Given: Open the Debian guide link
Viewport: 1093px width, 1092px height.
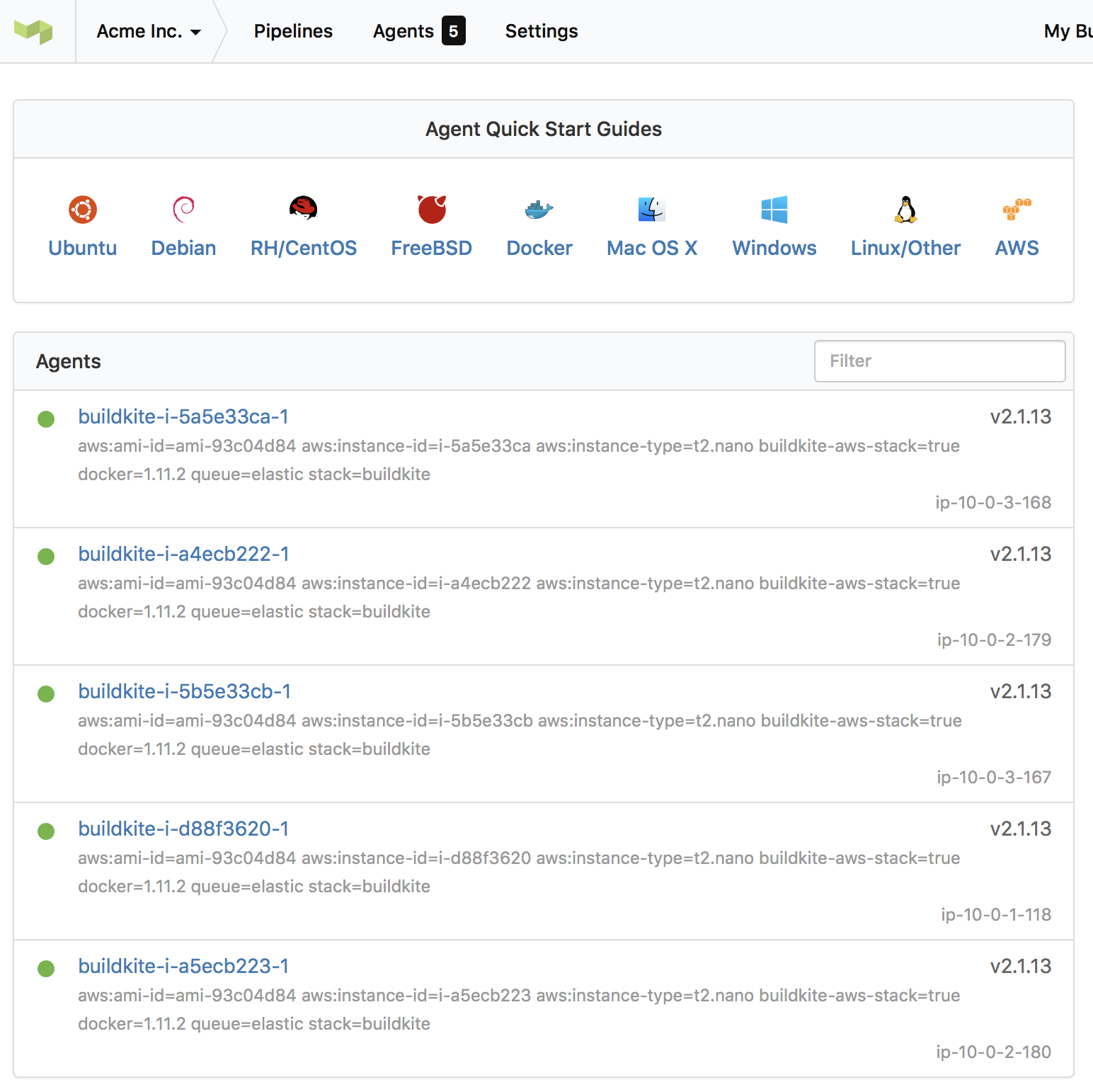Looking at the screenshot, I should coord(183,248).
